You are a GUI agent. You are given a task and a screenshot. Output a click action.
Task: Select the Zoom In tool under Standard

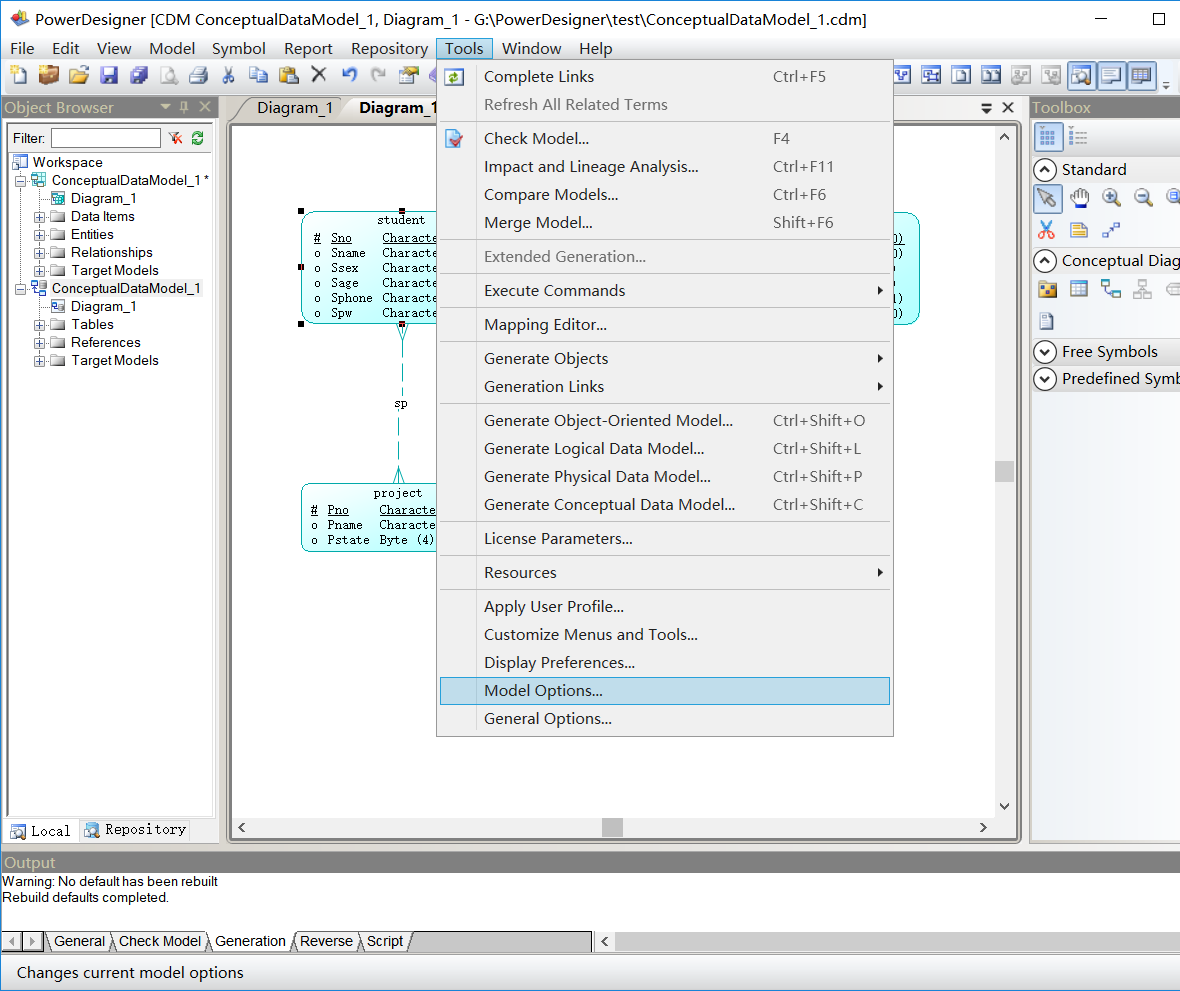pos(1110,197)
